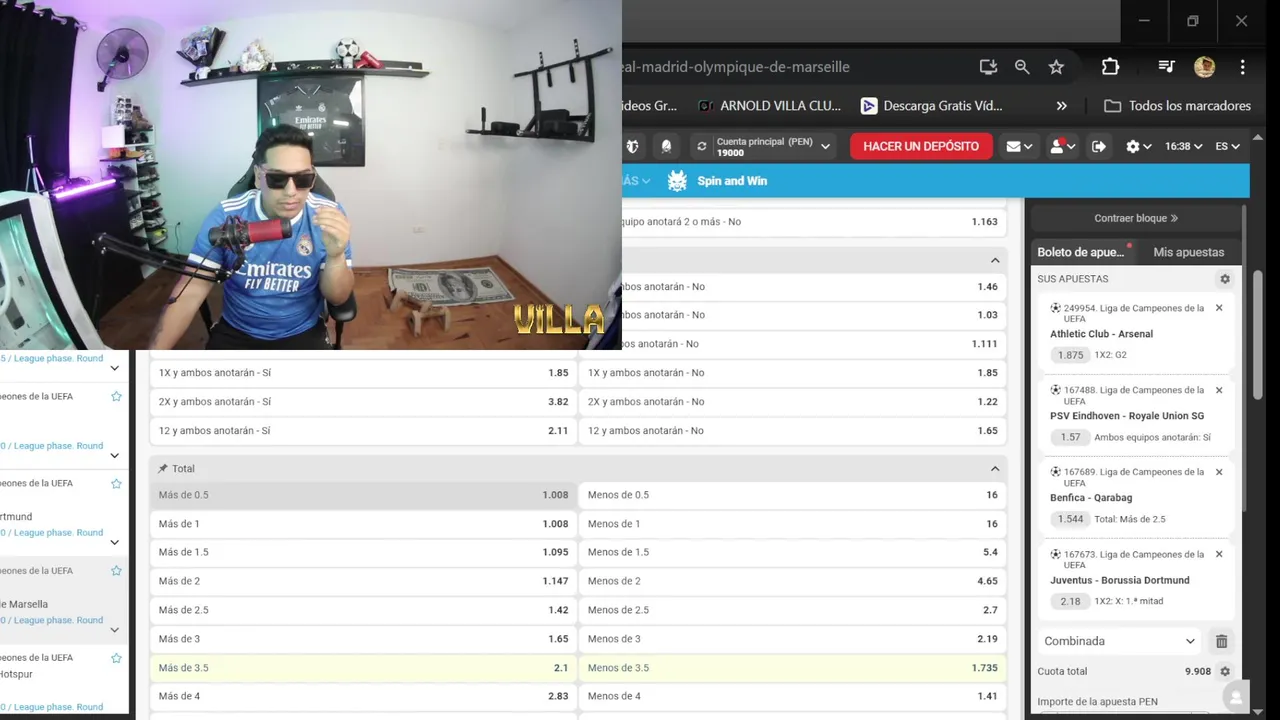
Task: Open the media control playlist icon
Action: click(1166, 67)
